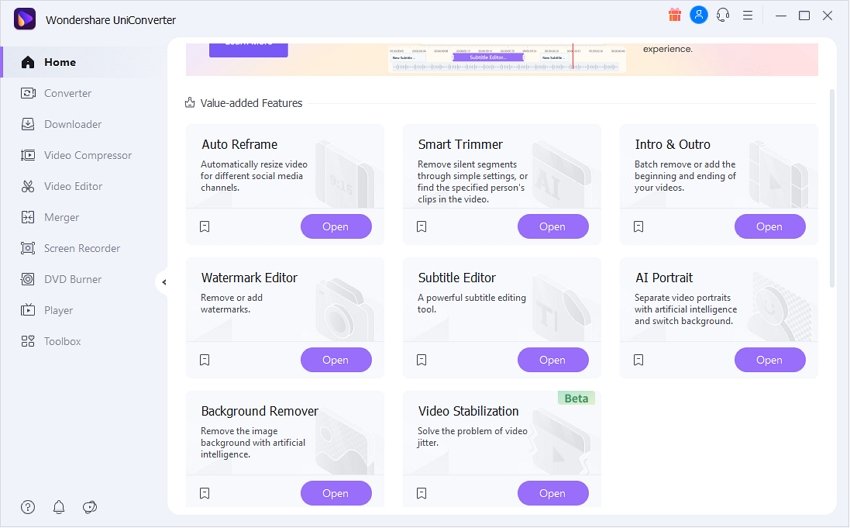The width and height of the screenshot is (850, 528).
Task: Toggle bookmark on Auto Reframe card
Action: [205, 227]
